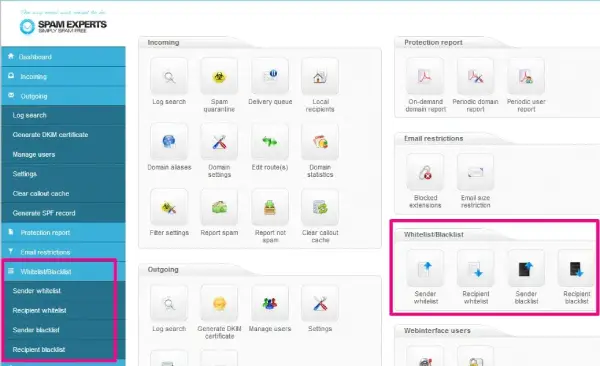
Task: Select Generate SPF record in the sidebar
Action: point(64,213)
